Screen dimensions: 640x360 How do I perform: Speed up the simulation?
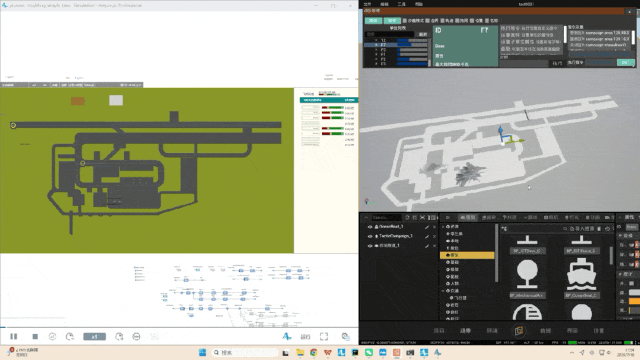119,336
